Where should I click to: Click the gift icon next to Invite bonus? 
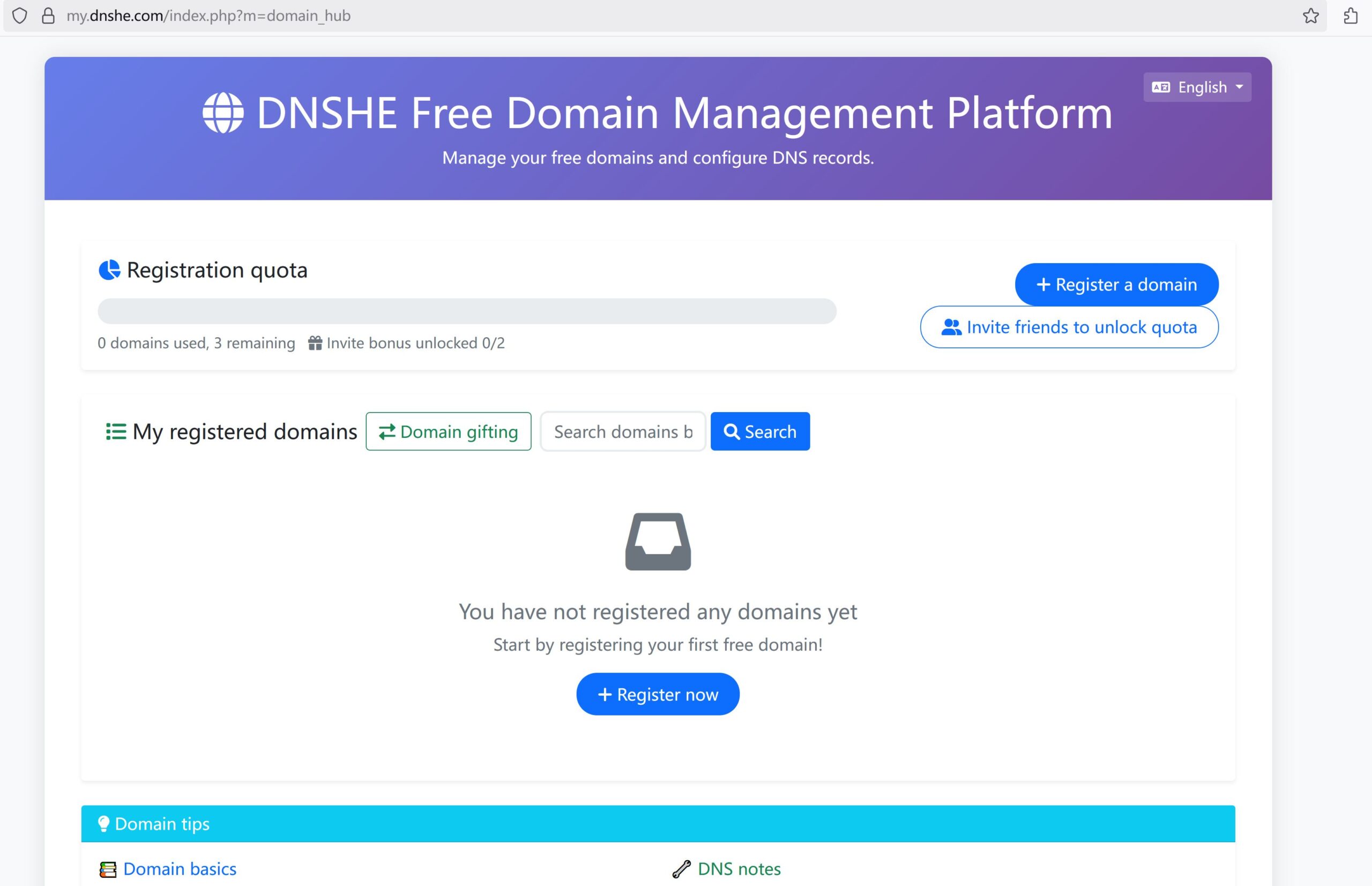coord(315,343)
